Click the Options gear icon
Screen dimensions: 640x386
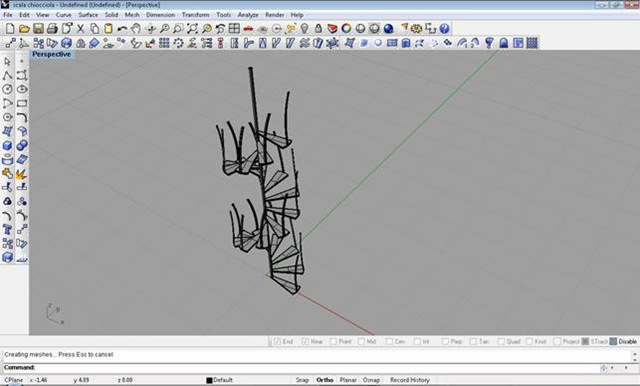pos(416,29)
